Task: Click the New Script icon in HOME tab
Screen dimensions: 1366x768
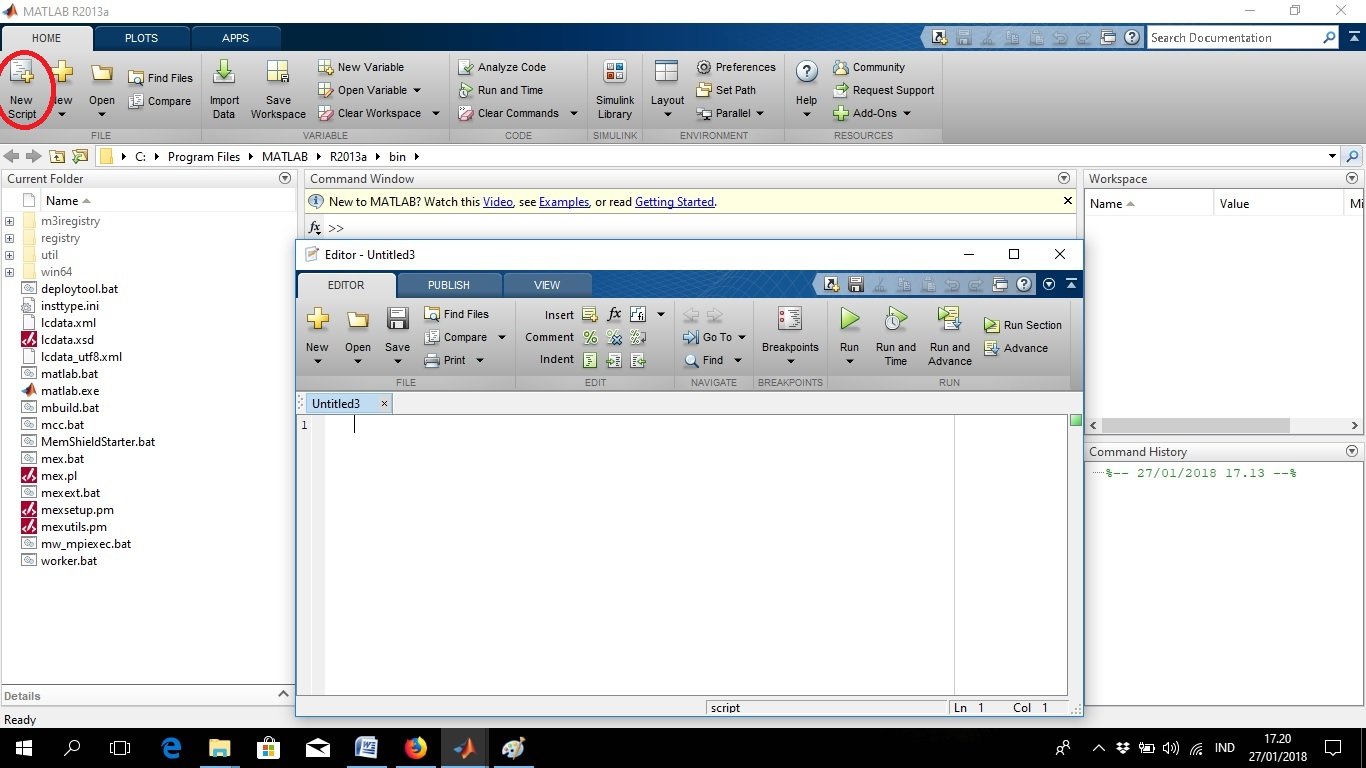Action: (x=21, y=73)
